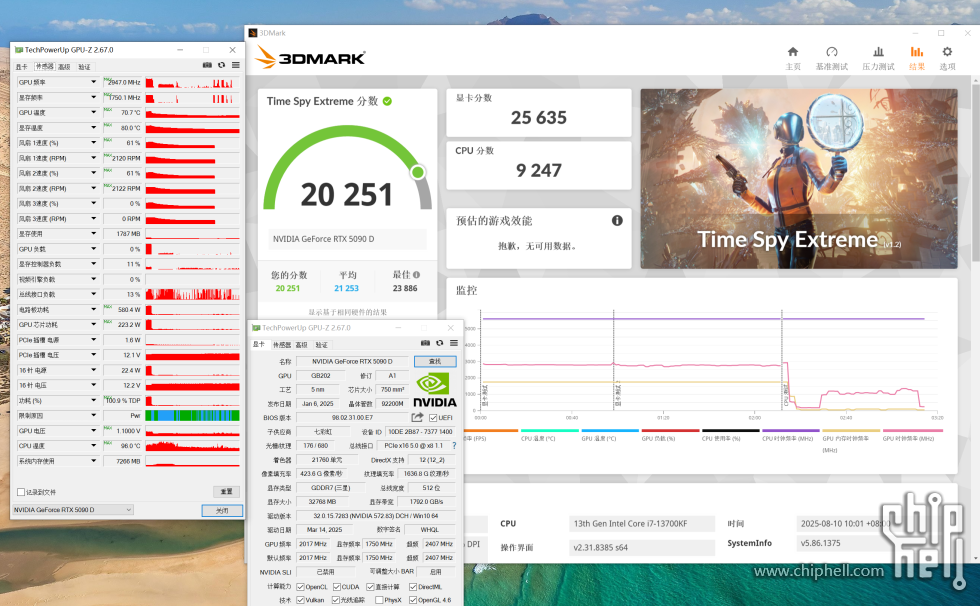
Task: Switch to 高级 tab in GPU-Z sensors window
Action: (x=64, y=67)
